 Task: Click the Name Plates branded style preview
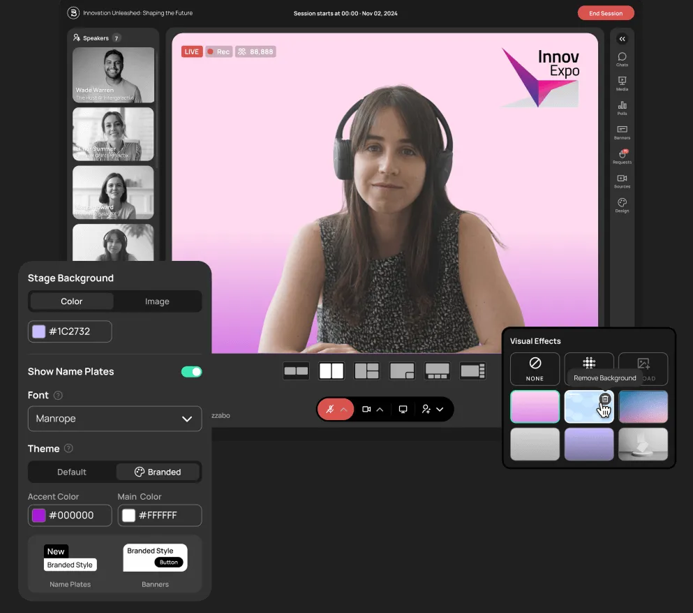[70, 558]
